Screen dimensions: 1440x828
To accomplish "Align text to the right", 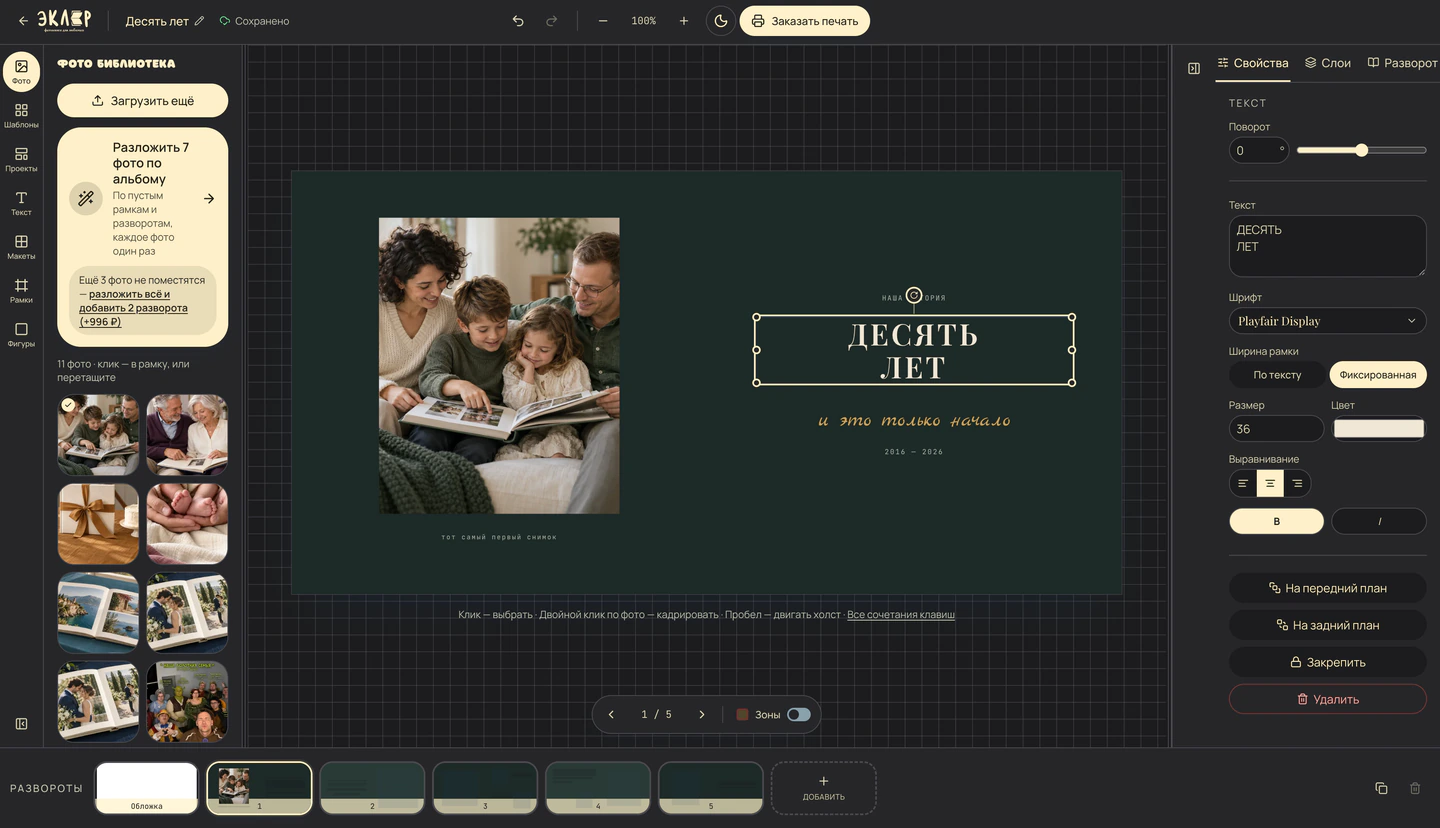I will click(1297, 484).
